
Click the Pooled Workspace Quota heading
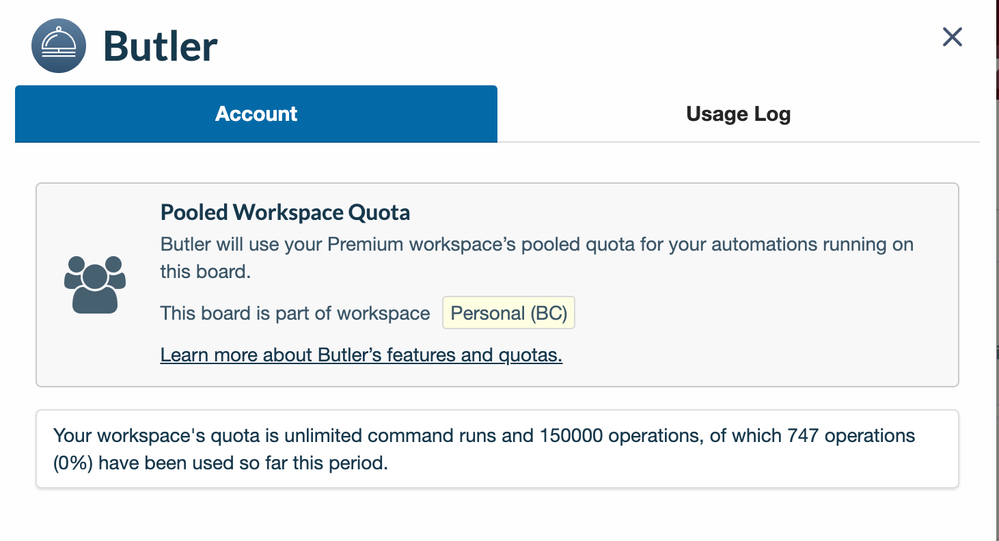point(285,212)
